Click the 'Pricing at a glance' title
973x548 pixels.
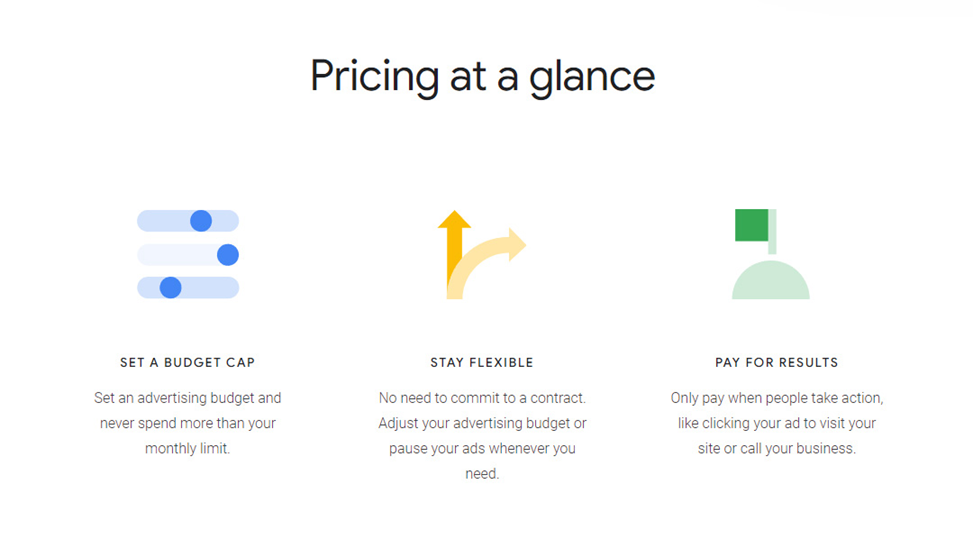(x=483, y=77)
